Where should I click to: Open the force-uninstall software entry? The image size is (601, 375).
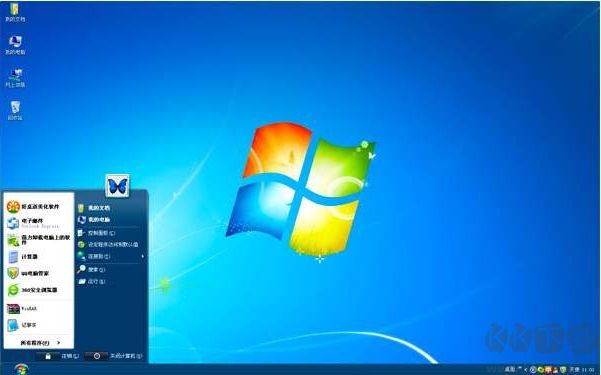(x=39, y=240)
